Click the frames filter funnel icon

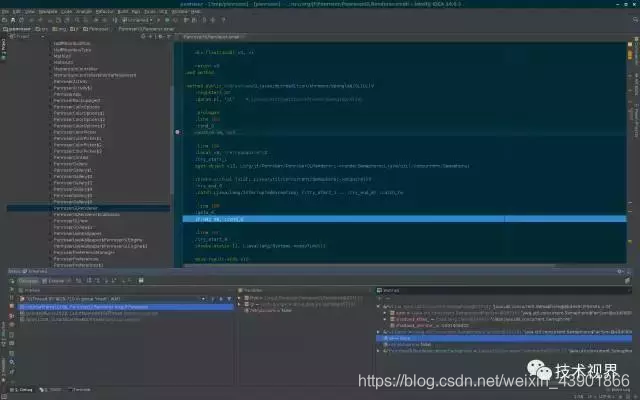click(229, 299)
